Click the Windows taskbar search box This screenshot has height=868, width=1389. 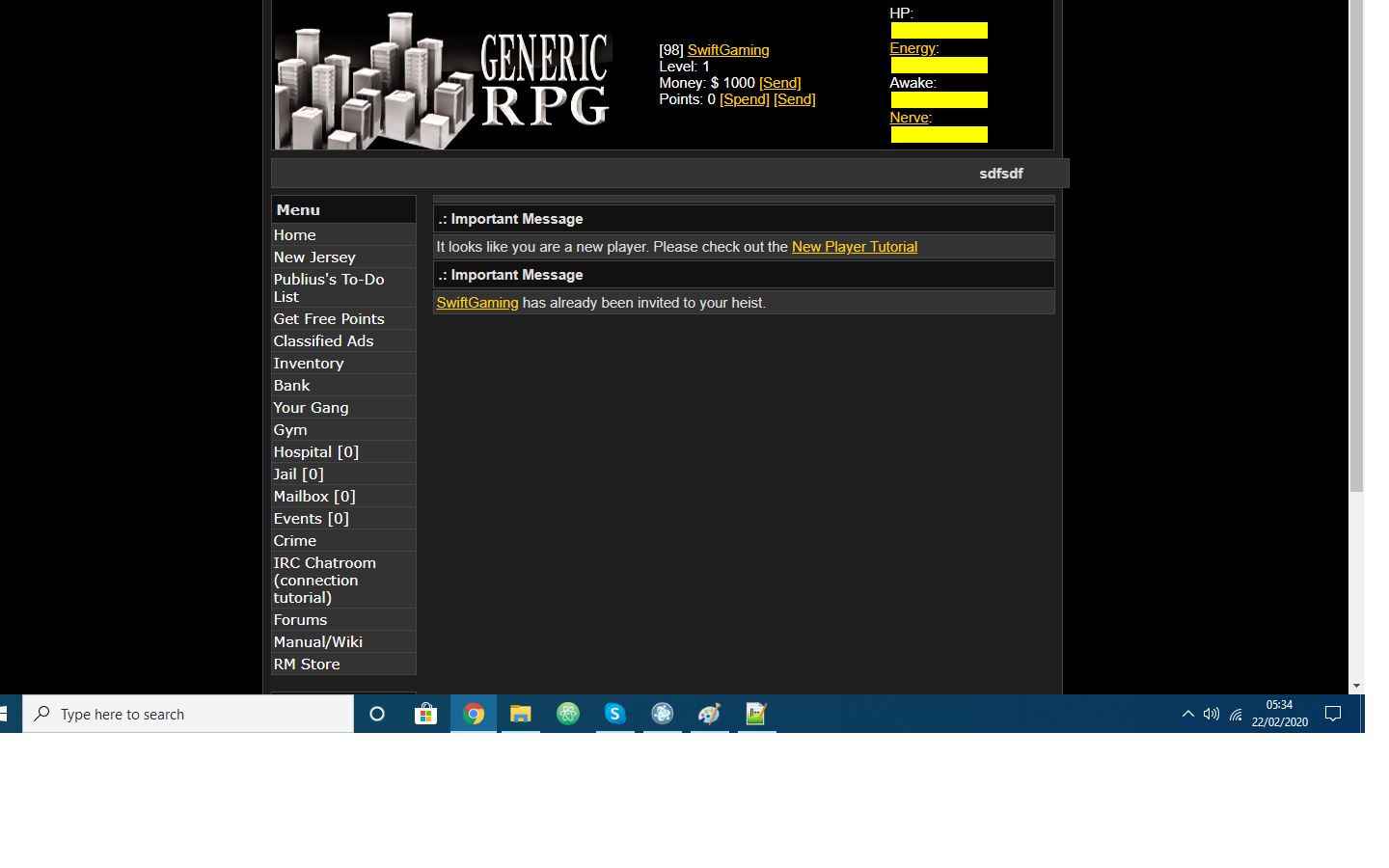[188, 714]
